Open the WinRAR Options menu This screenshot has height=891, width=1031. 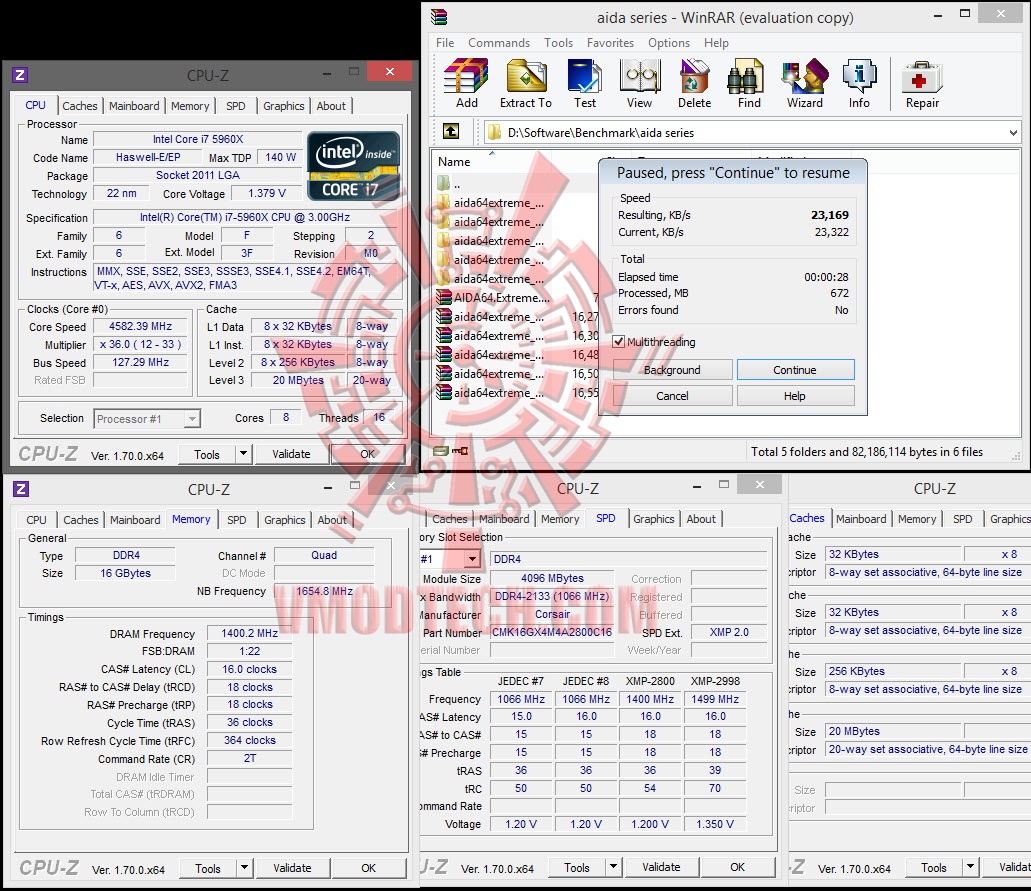(669, 43)
